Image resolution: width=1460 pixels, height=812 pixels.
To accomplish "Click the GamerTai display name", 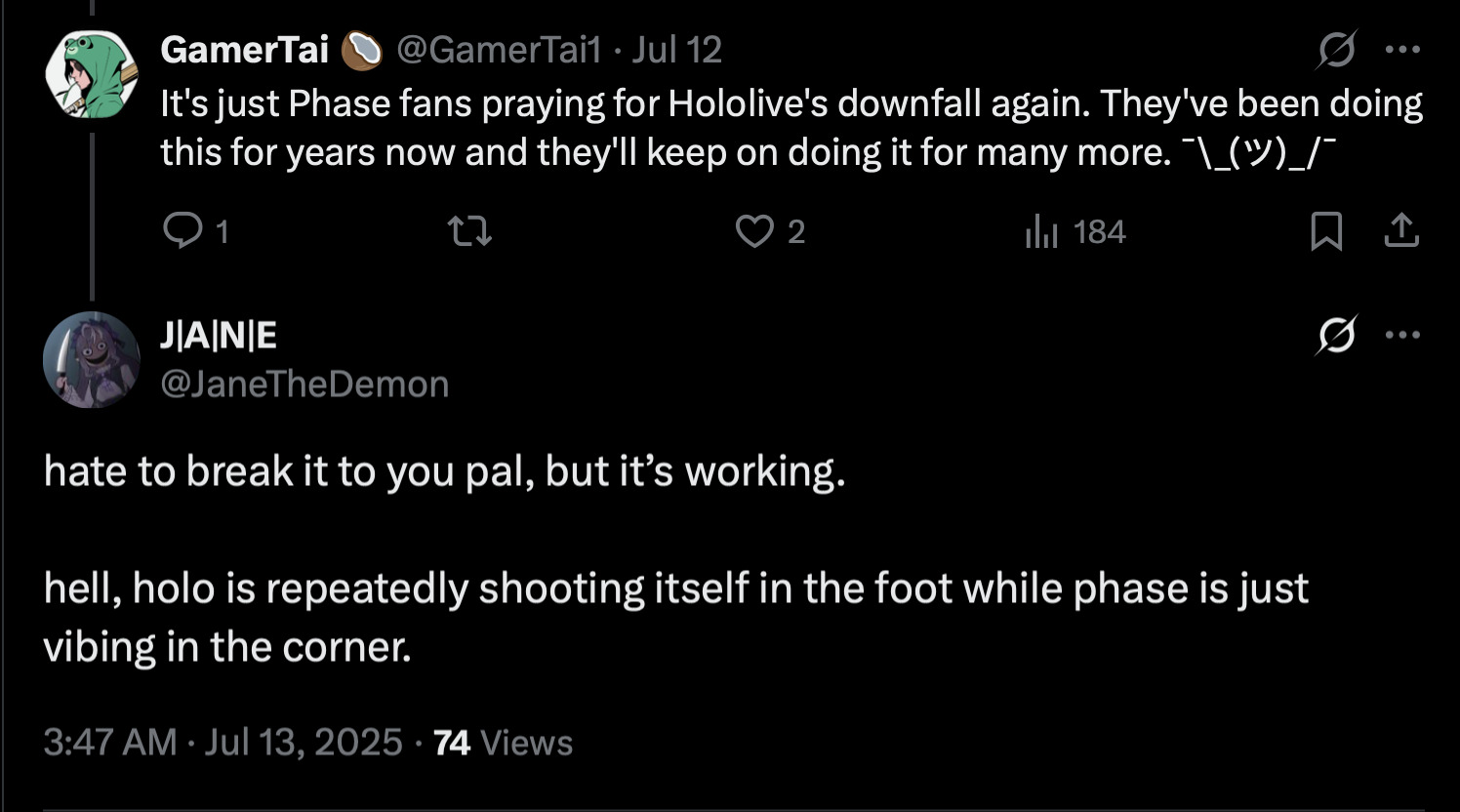I will click(x=244, y=49).
